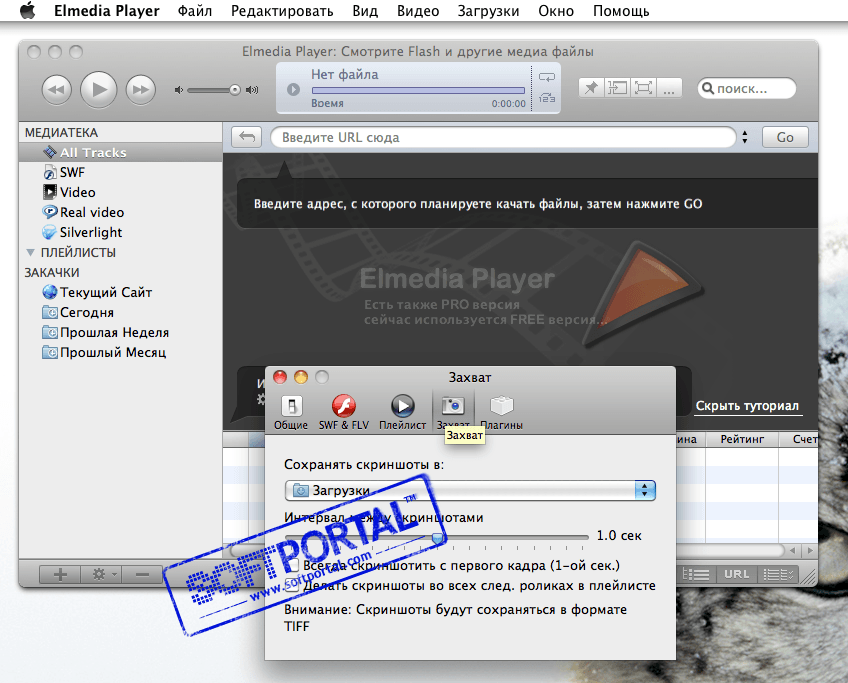Image resolution: width=848 pixels, height=683 pixels.
Task: Open the gear actions menu in the sidebar footer
Action: tap(101, 574)
